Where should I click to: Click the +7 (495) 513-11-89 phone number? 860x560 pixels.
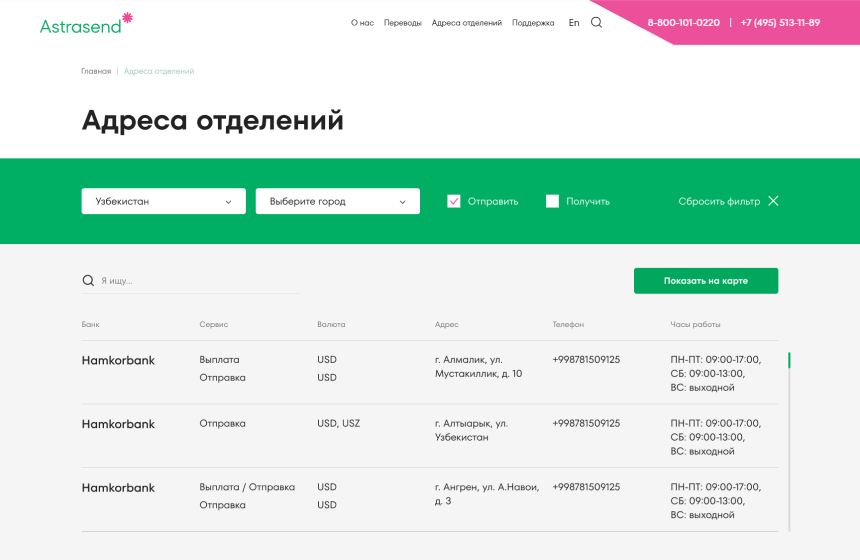780,22
